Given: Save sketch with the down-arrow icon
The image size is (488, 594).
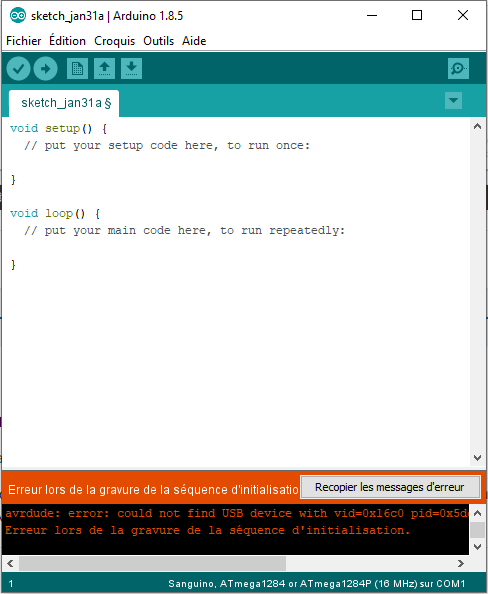Looking at the screenshot, I should pos(131,69).
